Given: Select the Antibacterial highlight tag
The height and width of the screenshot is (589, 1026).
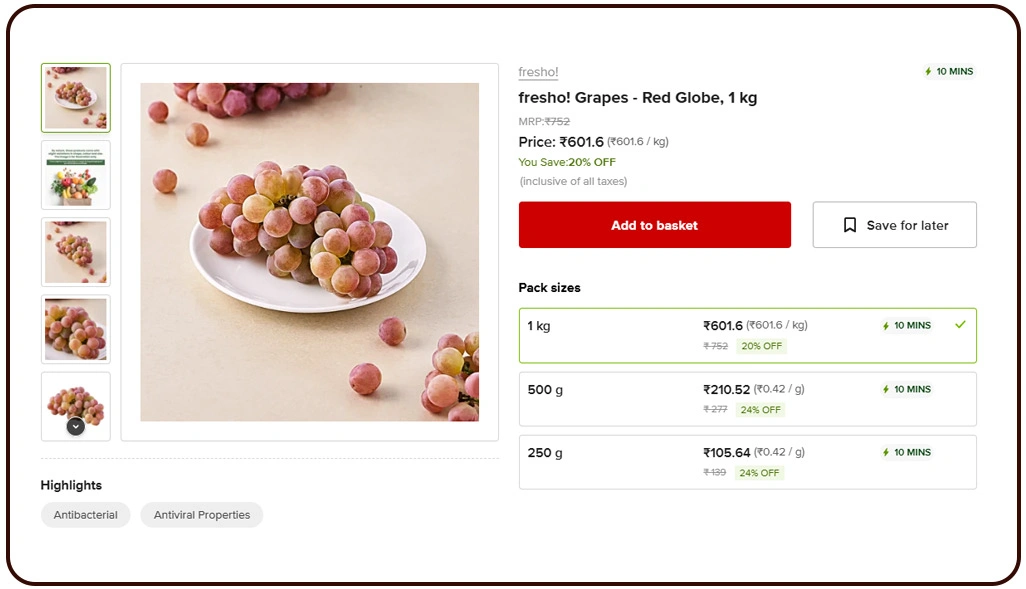Looking at the screenshot, I should [x=85, y=515].
